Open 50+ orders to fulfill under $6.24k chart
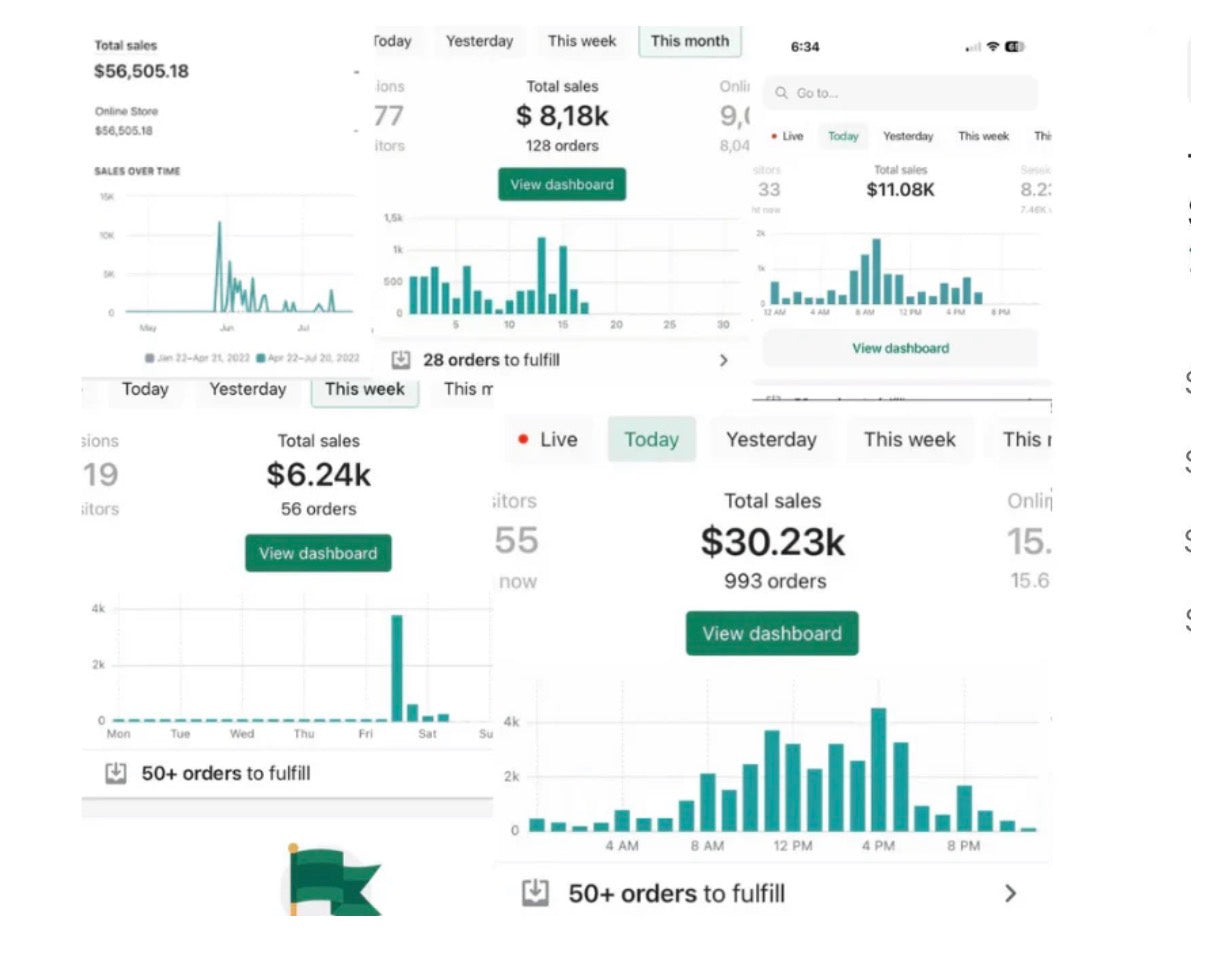The height and width of the screenshot is (975, 1206). (225, 773)
